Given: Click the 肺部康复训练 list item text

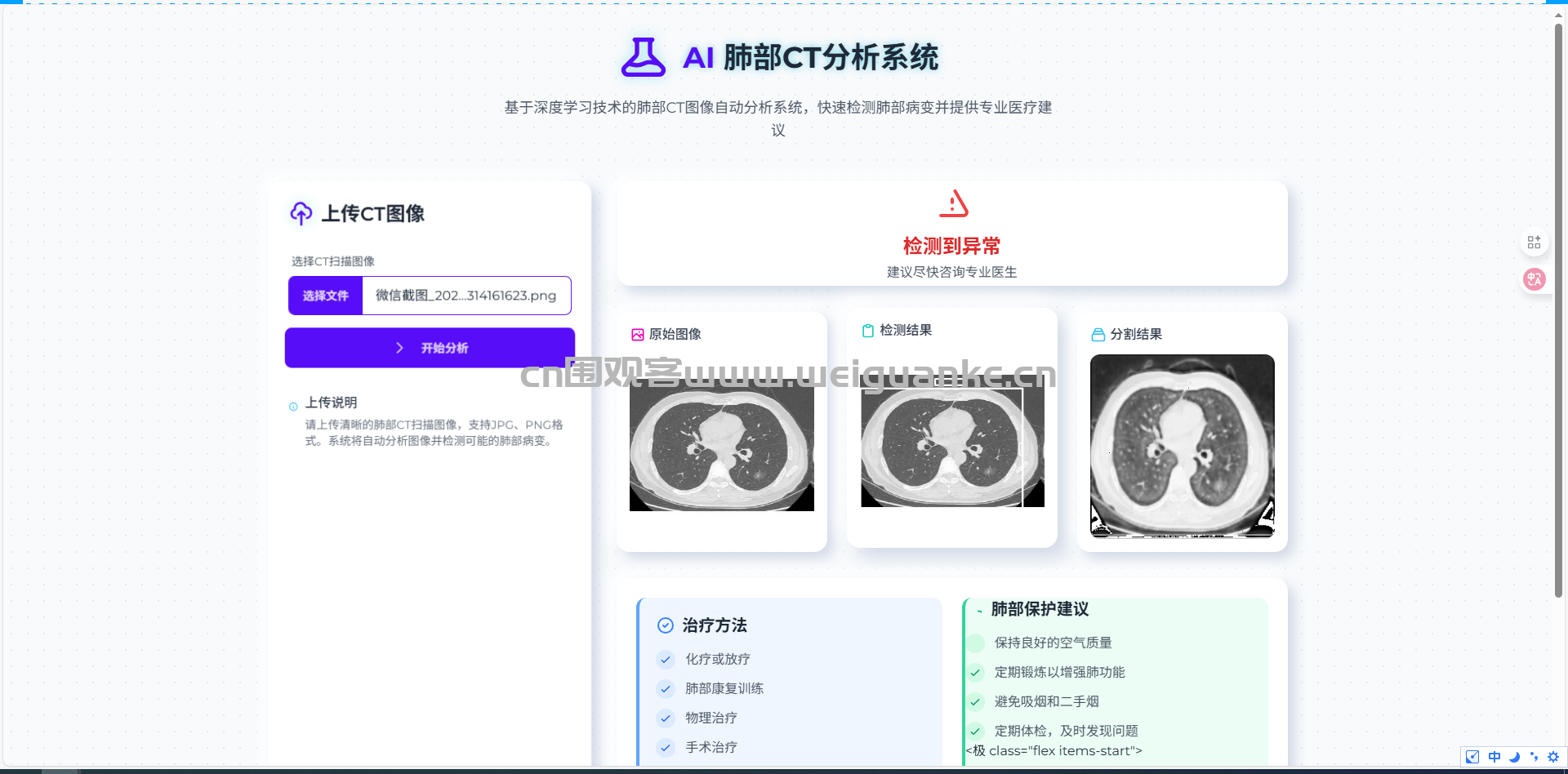Looking at the screenshot, I should coord(724,688).
